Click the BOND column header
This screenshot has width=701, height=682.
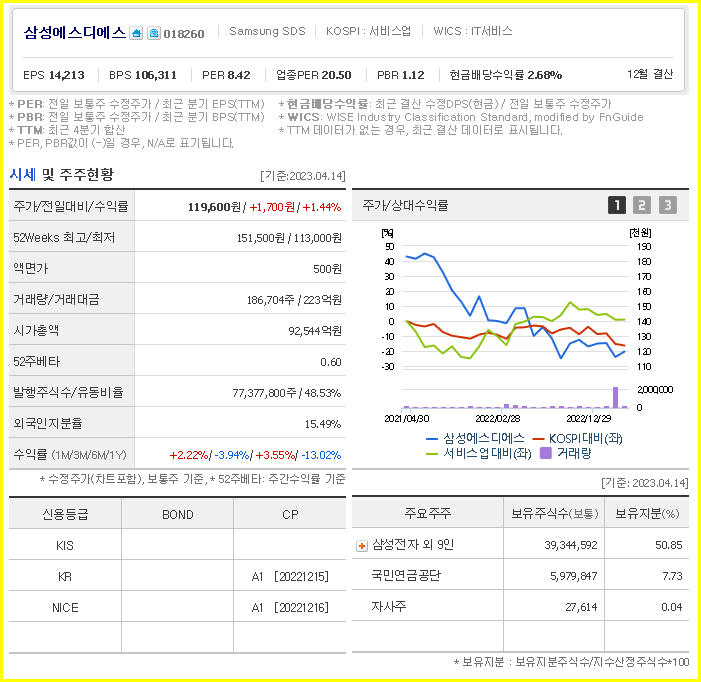pyautogui.click(x=177, y=515)
